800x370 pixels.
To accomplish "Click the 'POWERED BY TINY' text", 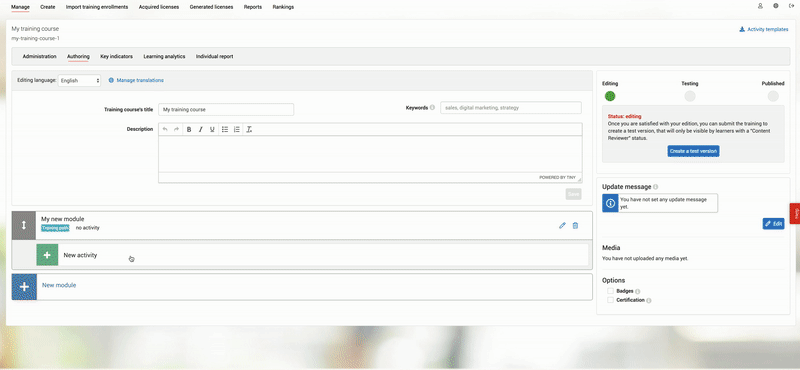I will 557,178.
